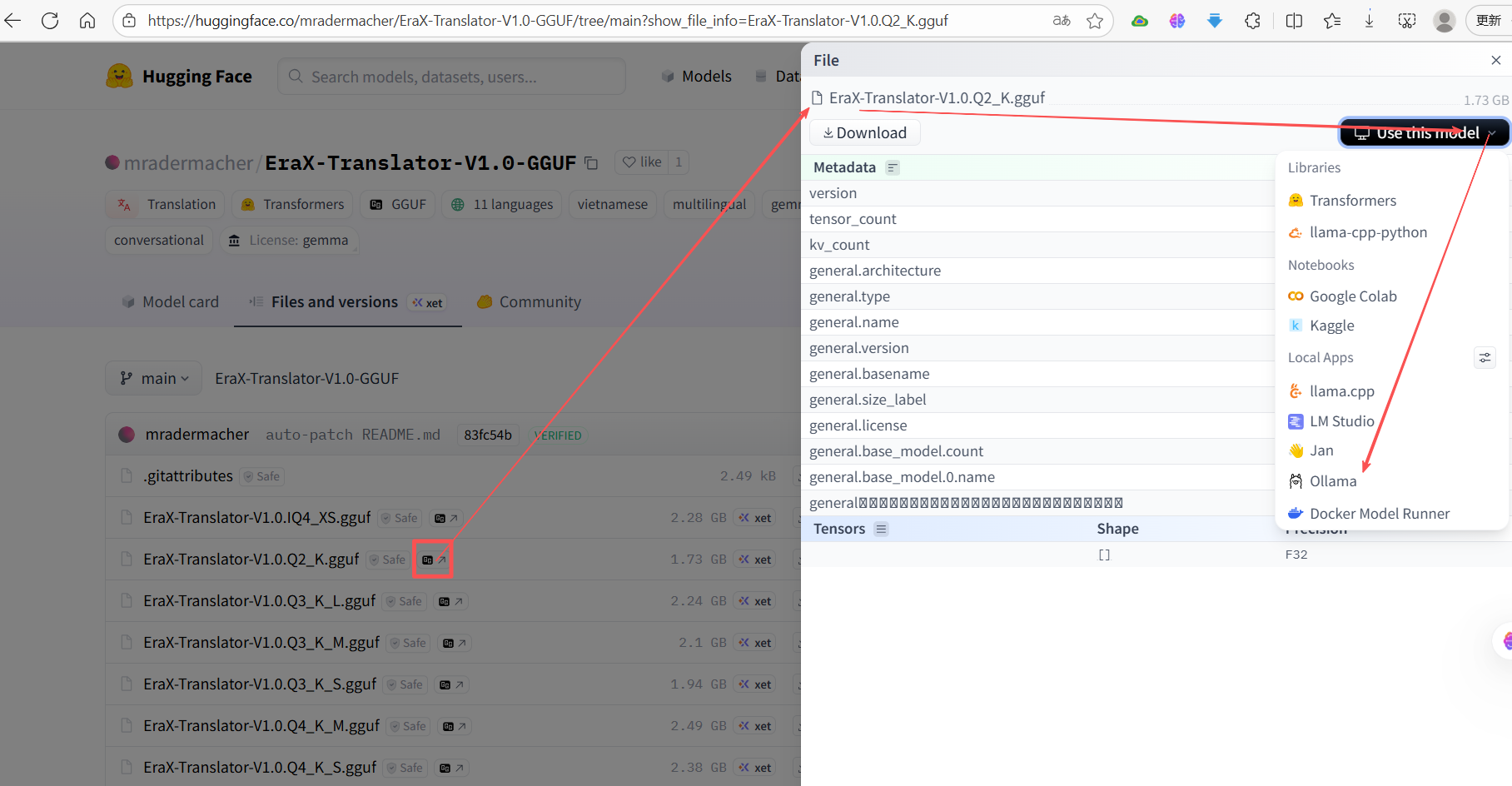1512x786 pixels.
Task: Click the Hugging Face logo
Action: click(x=179, y=77)
